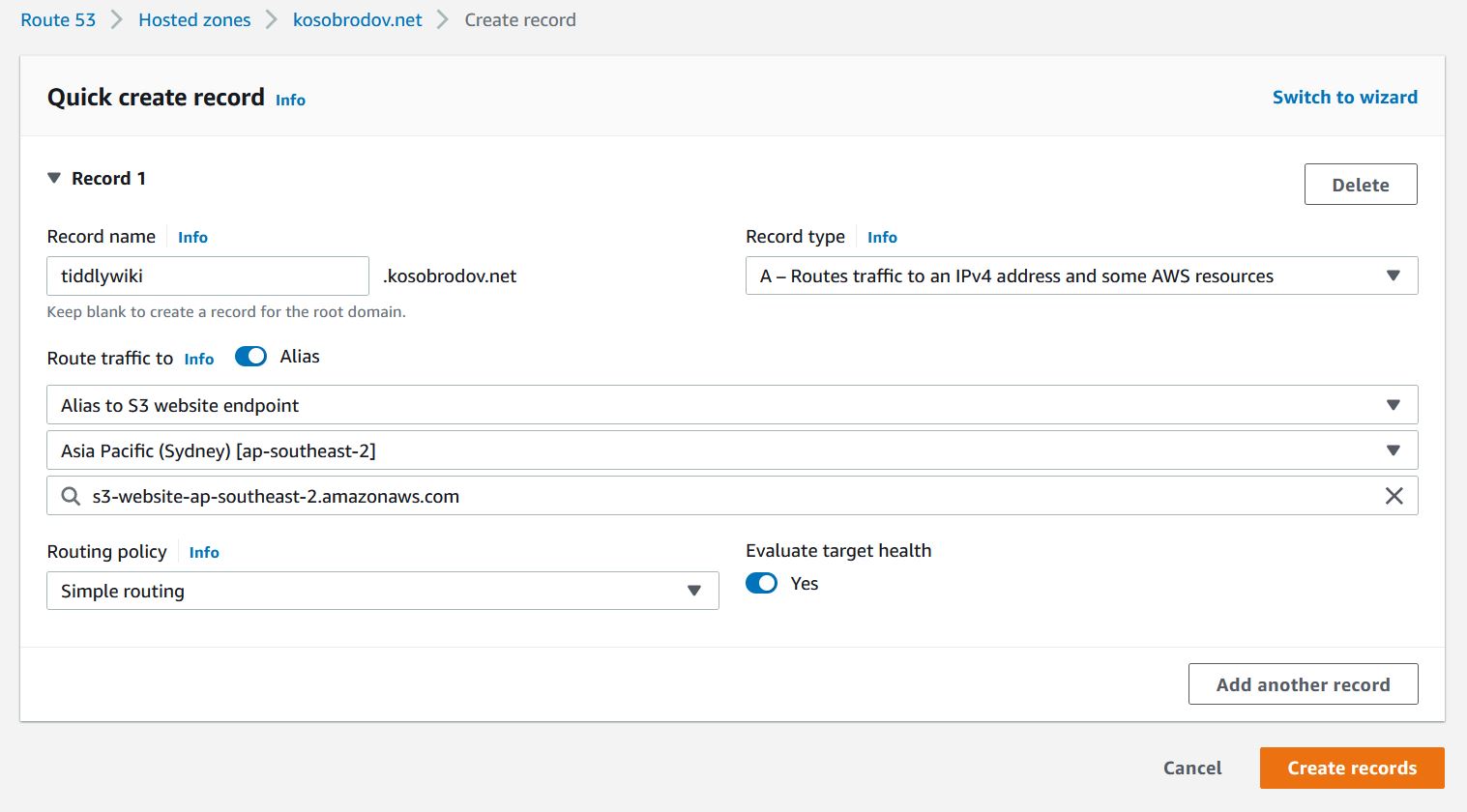
Task: Click Create records button
Action: [x=1352, y=768]
